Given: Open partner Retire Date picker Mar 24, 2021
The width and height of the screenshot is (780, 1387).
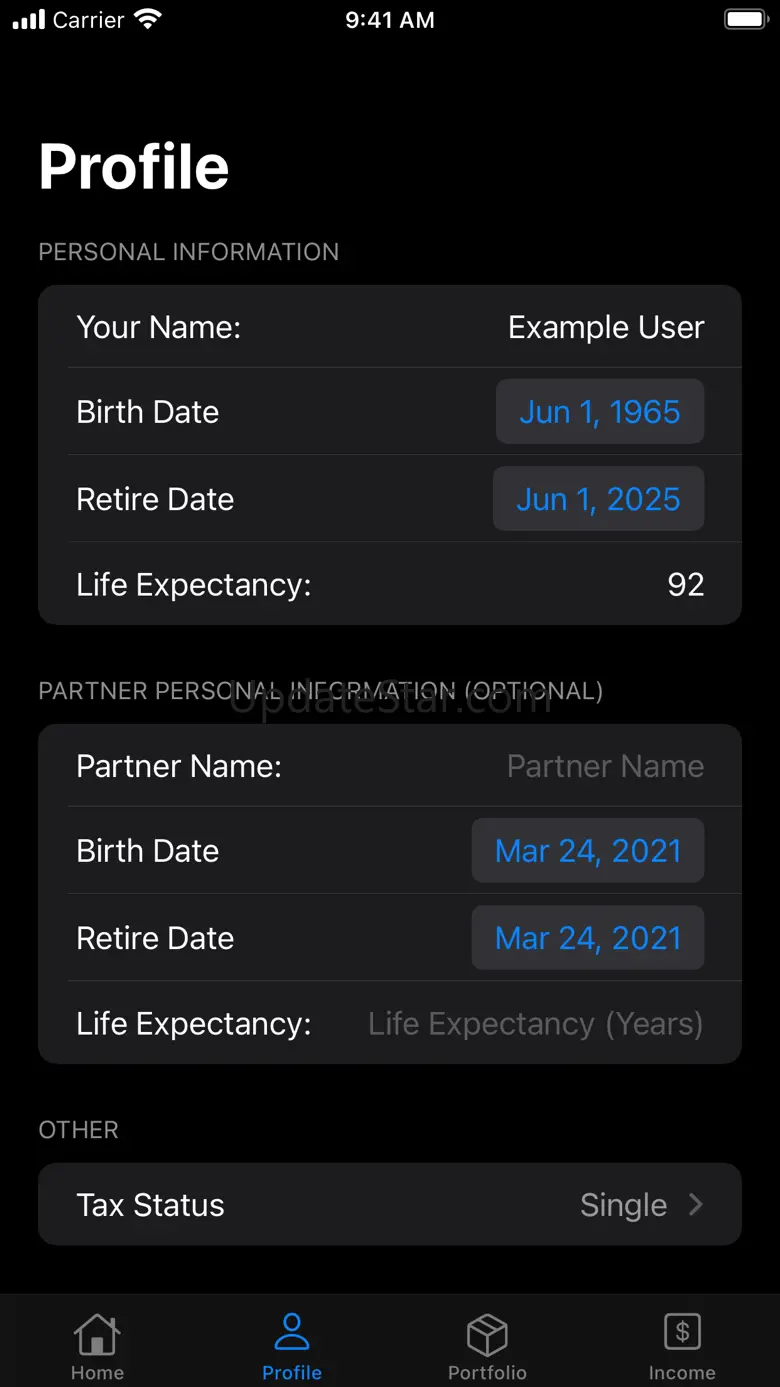Looking at the screenshot, I should (x=588, y=938).
